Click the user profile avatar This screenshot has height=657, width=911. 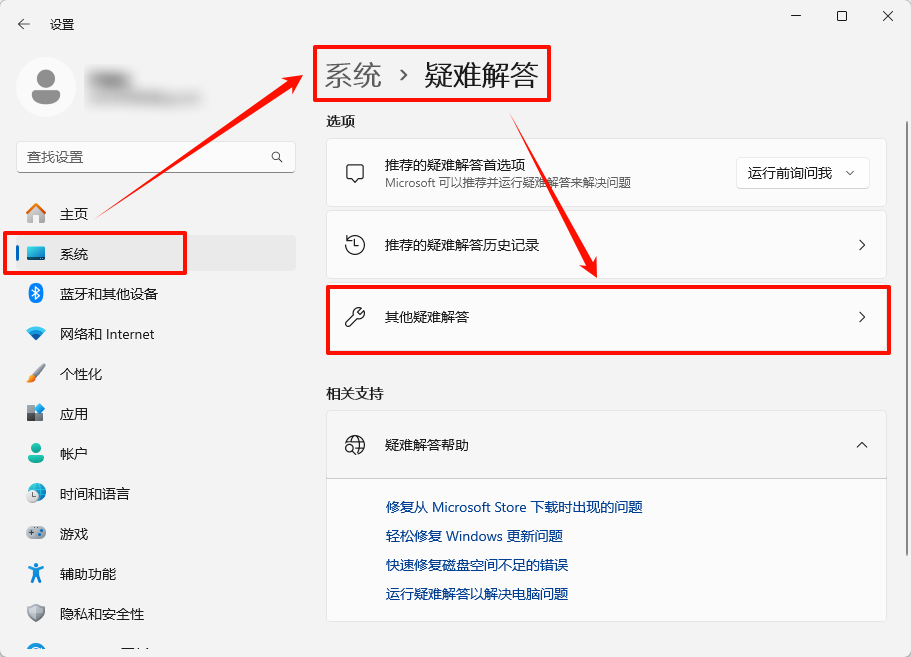45,87
